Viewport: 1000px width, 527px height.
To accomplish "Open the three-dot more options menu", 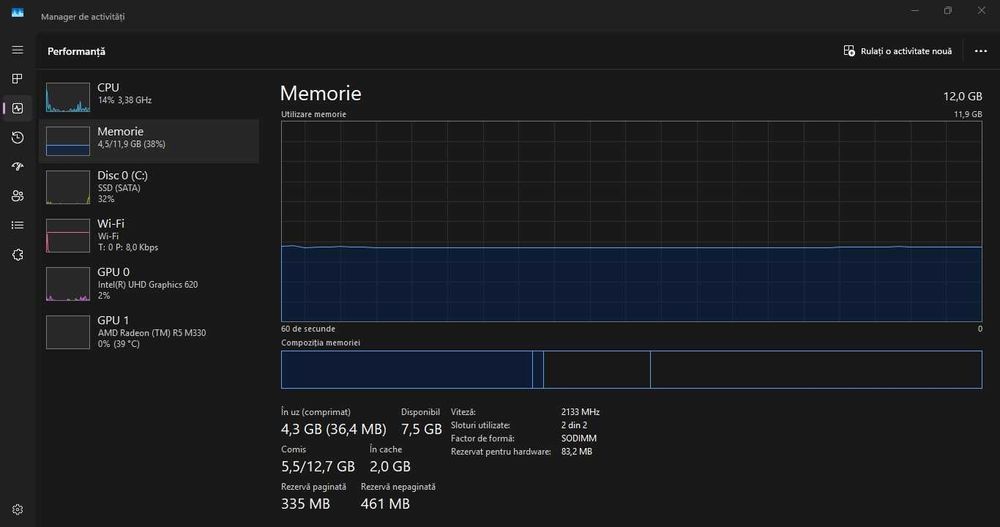I will point(981,51).
